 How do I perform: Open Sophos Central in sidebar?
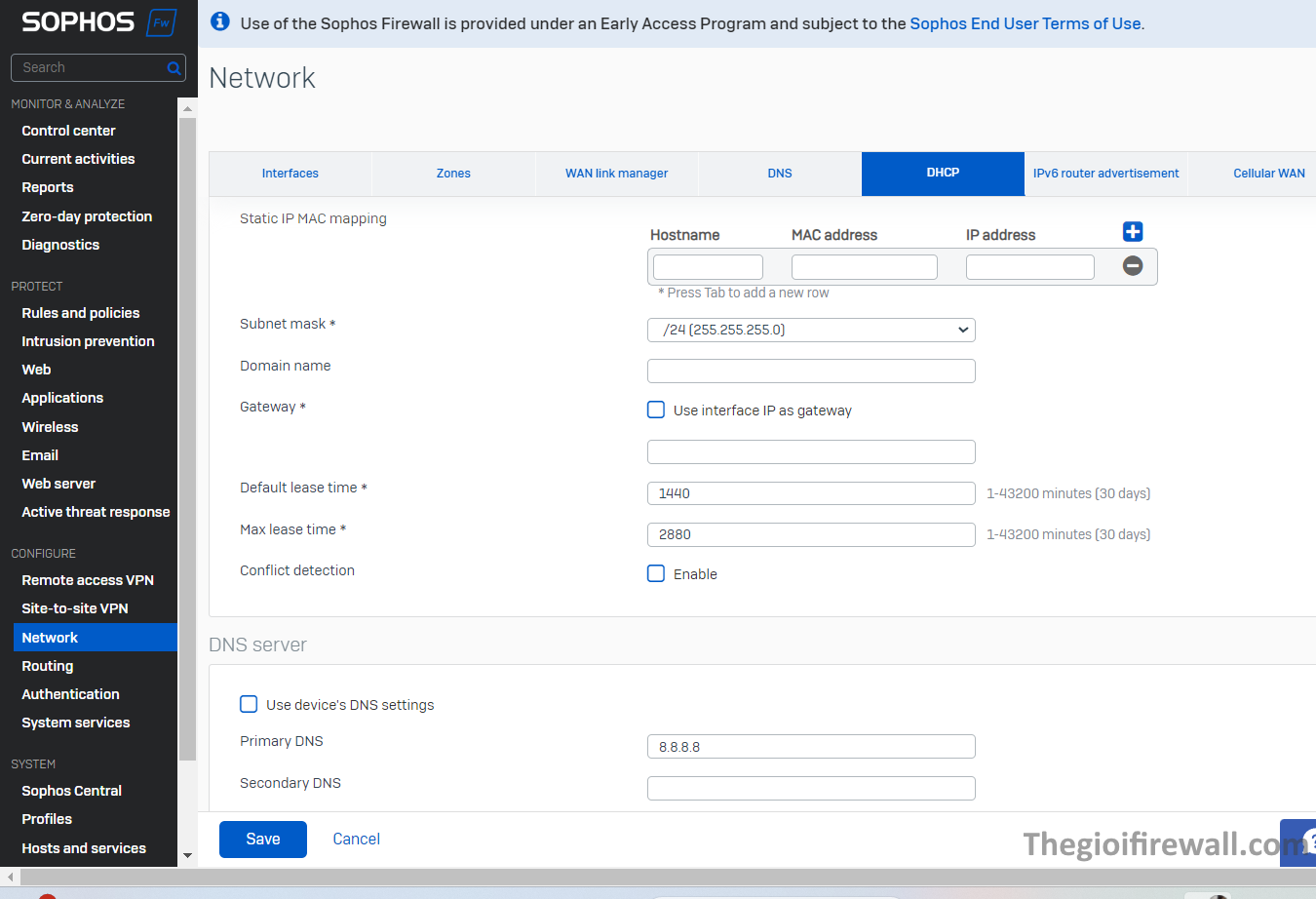(72, 791)
